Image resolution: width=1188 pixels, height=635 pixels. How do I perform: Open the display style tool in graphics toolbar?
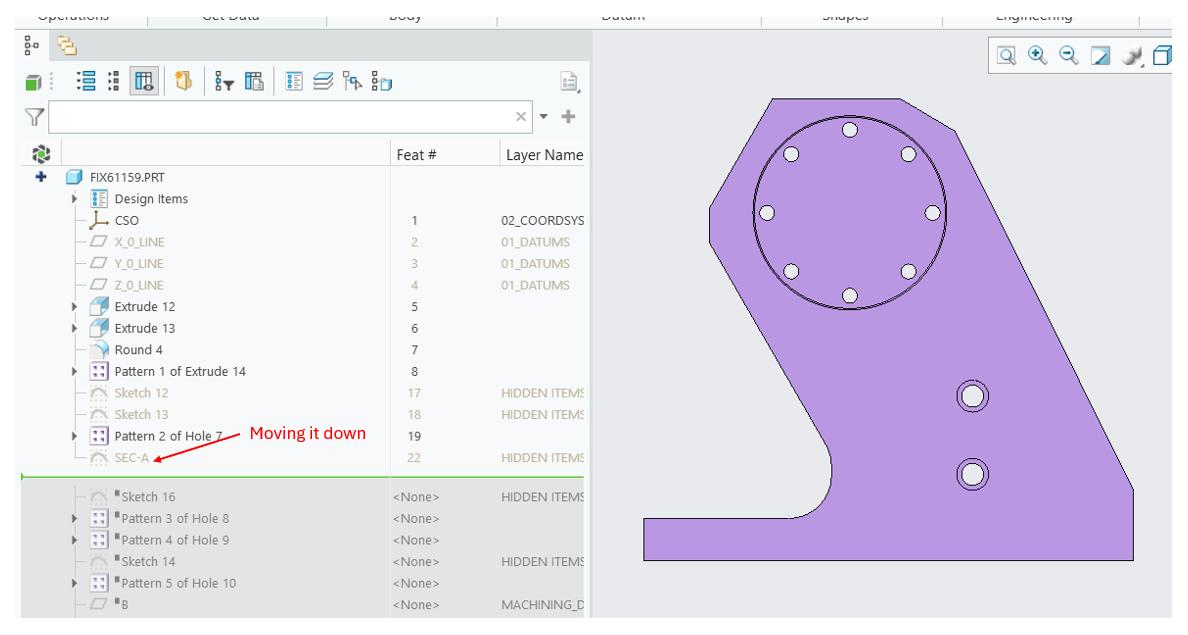(x=1132, y=55)
